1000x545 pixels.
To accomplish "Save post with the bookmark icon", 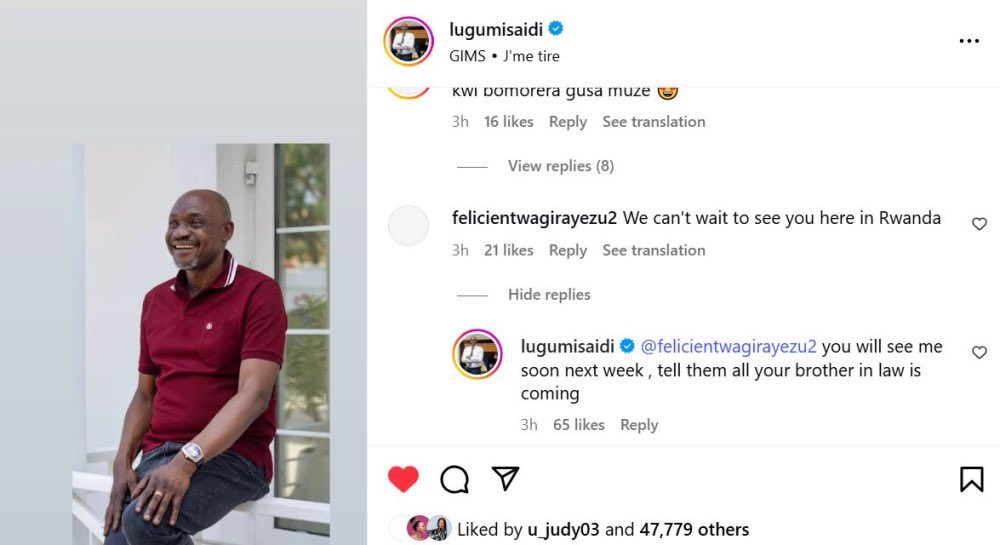I will [x=971, y=480].
